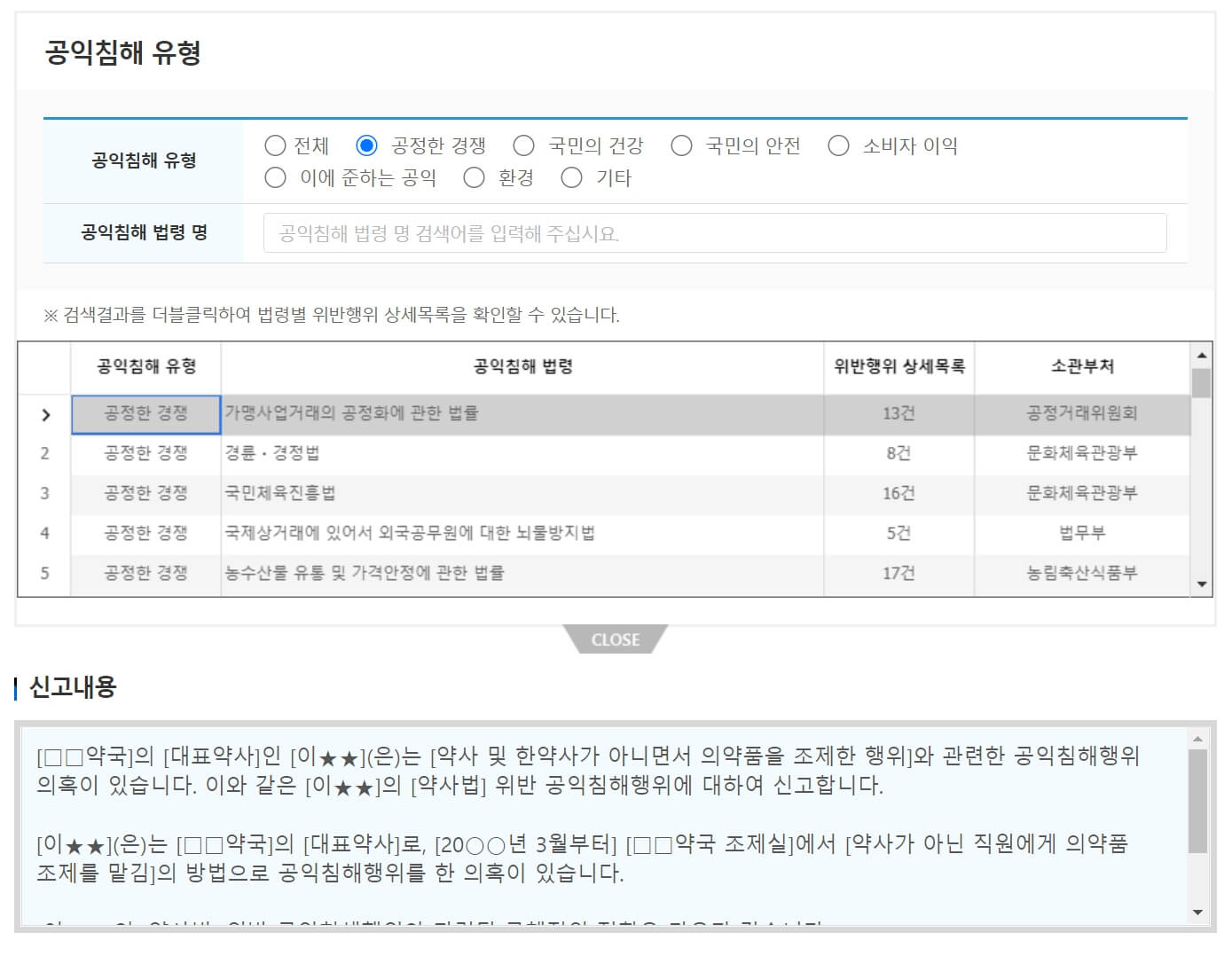
Task: Click the CLOSE button below the table
Action: pos(615,639)
